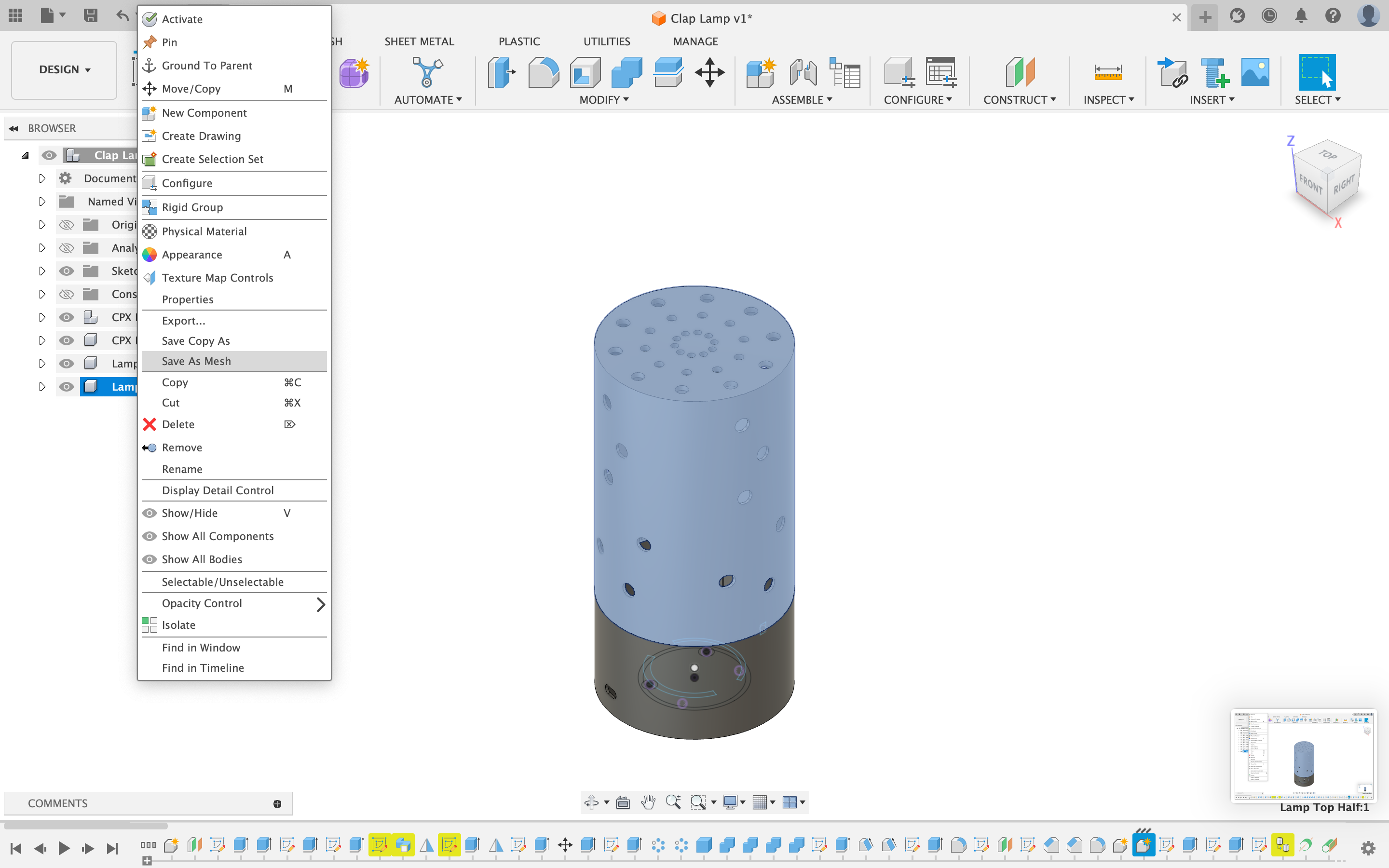The image size is (1389, 868).
Task: Click the Measure tool in Inspect
Action: pos(1107,73)
